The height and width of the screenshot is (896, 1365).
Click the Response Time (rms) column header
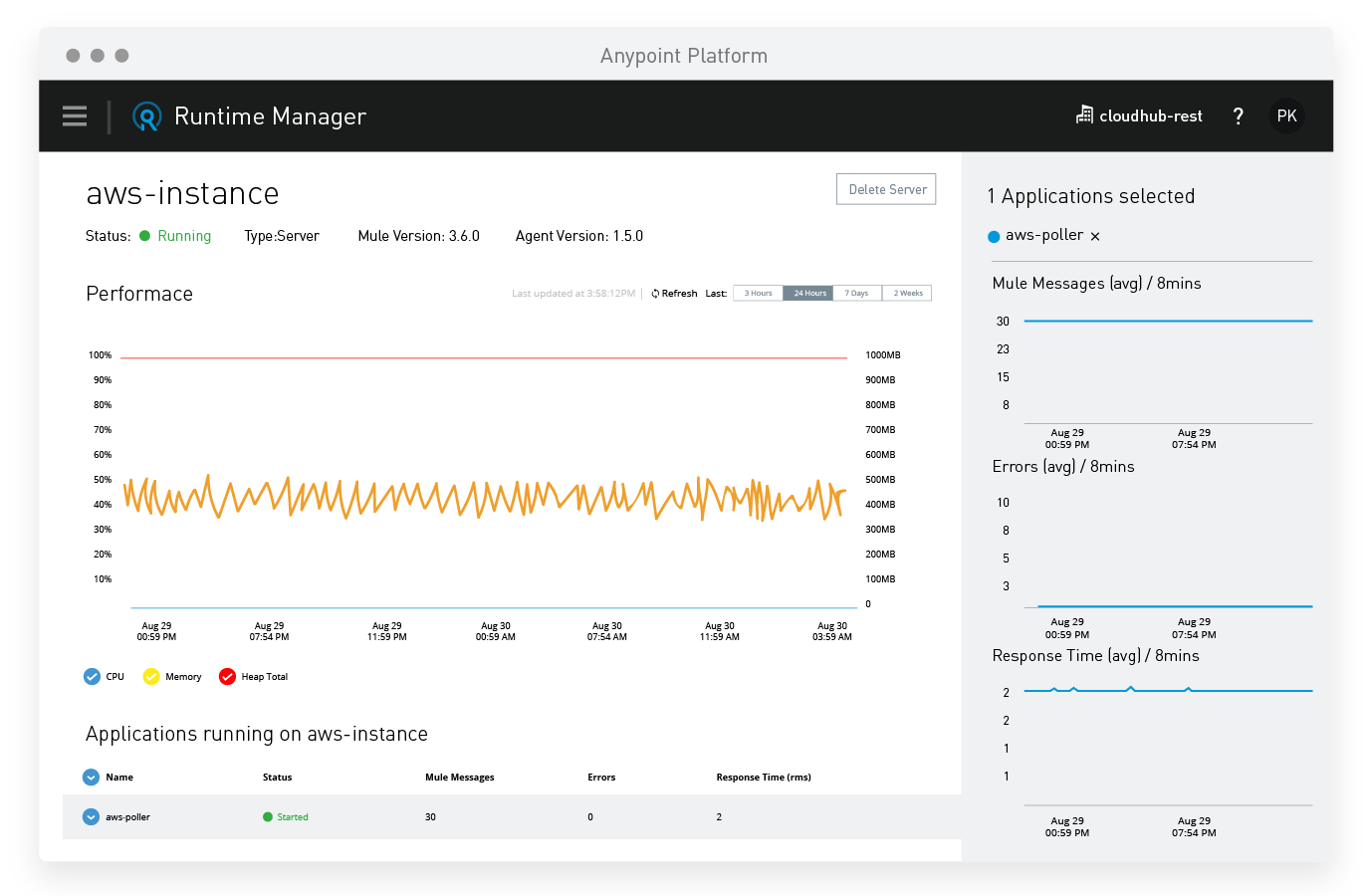[764, 778]
